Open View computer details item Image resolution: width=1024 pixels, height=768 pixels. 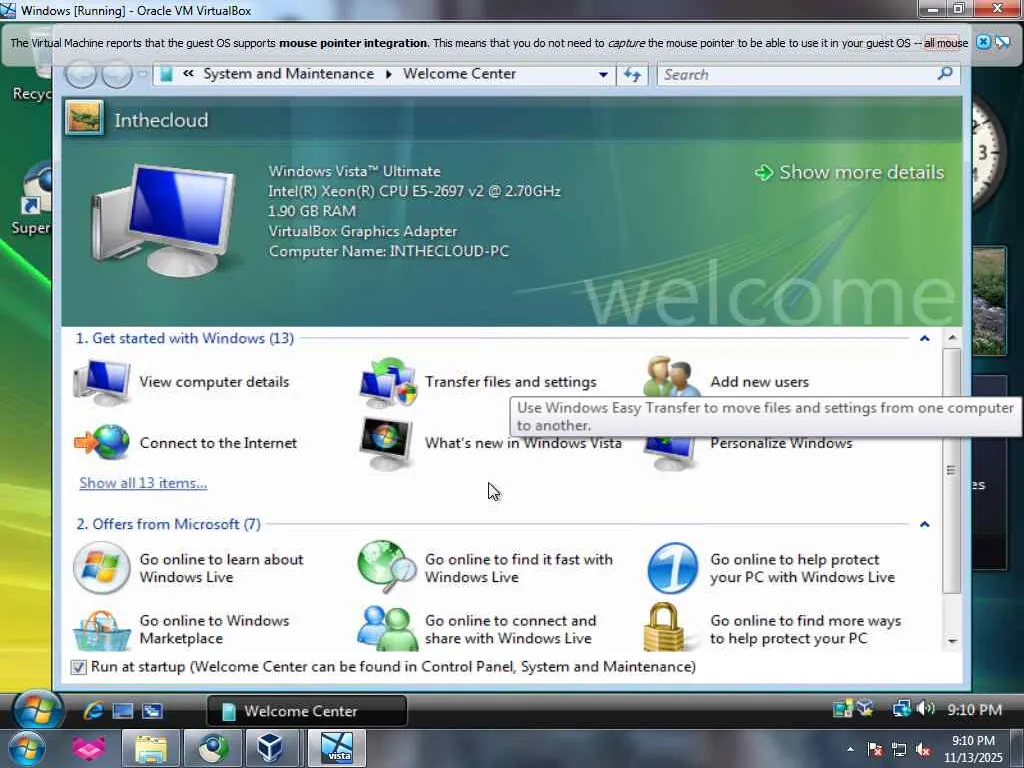(182, 382)
